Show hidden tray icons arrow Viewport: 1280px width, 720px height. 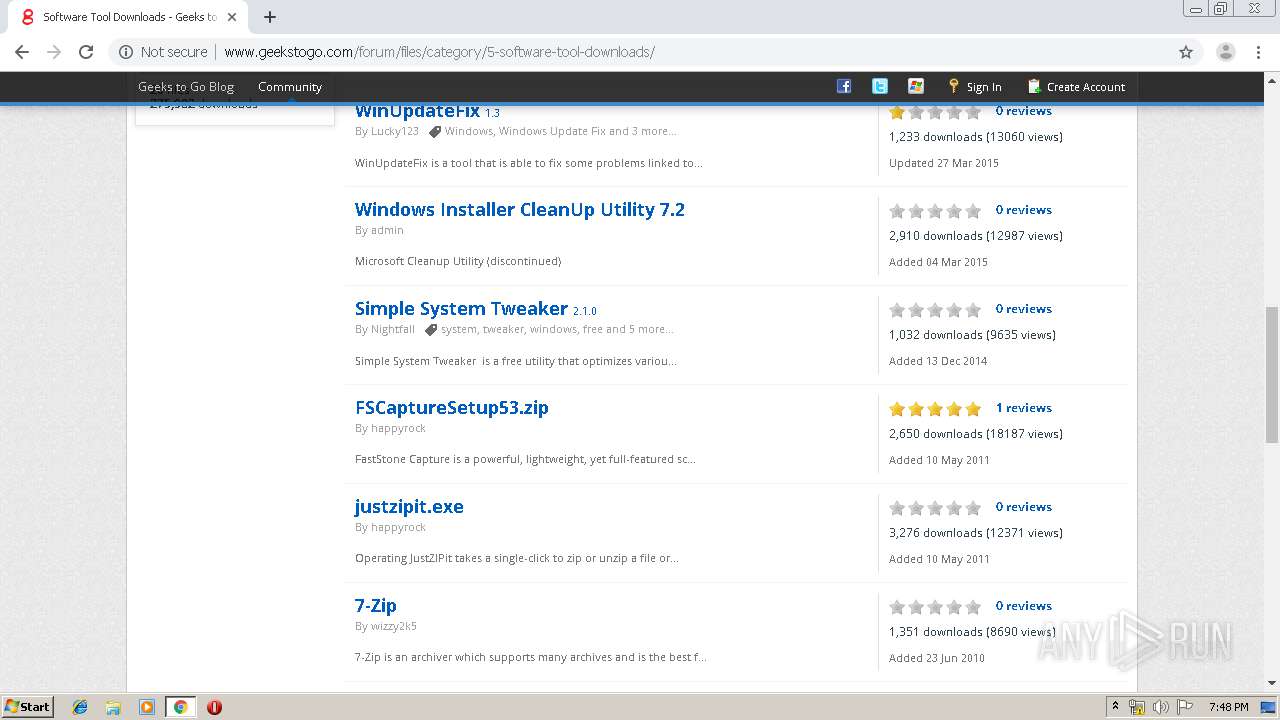point(1116,707)
